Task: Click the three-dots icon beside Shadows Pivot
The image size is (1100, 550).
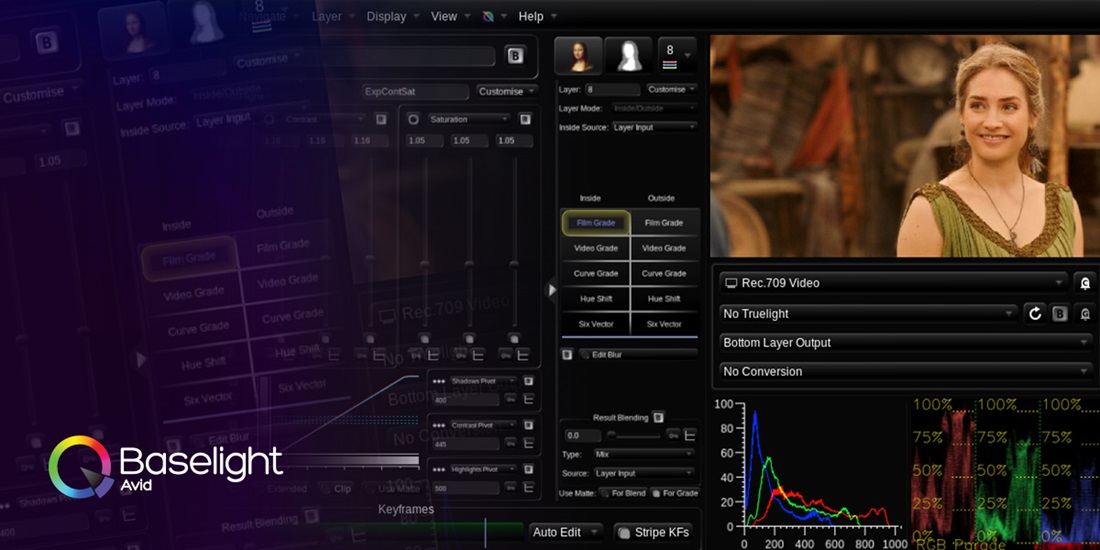Action: pyautogui.click(x=437, y=381)
